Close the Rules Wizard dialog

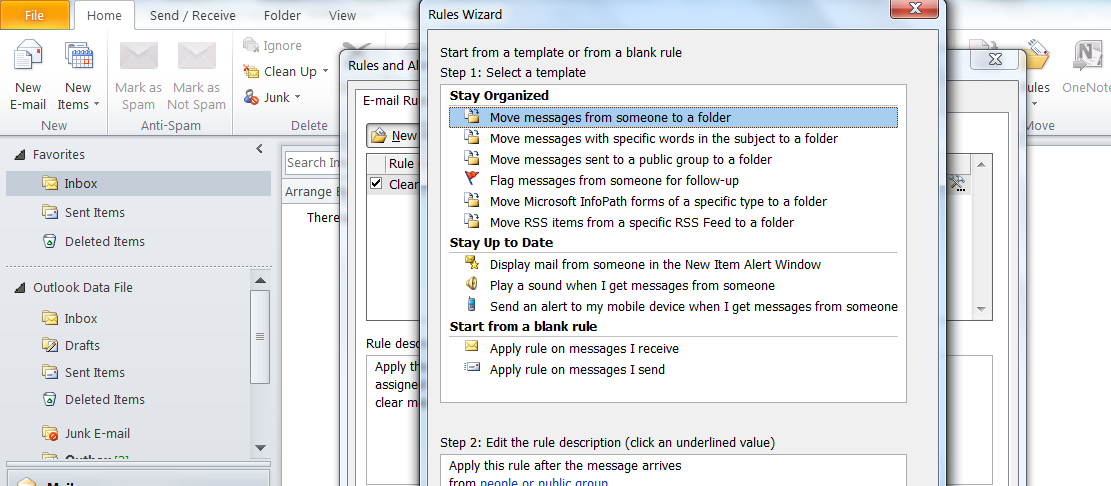[x=915, y=9]
